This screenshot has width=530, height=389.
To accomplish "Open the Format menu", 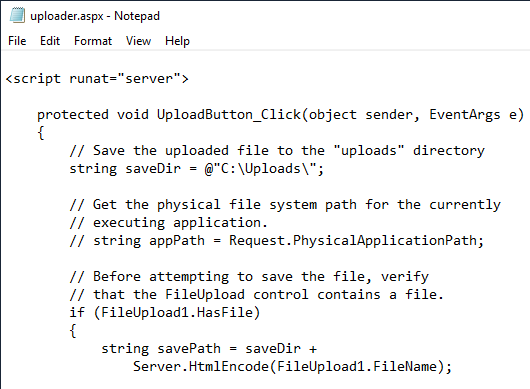I will tap(93, 41).
